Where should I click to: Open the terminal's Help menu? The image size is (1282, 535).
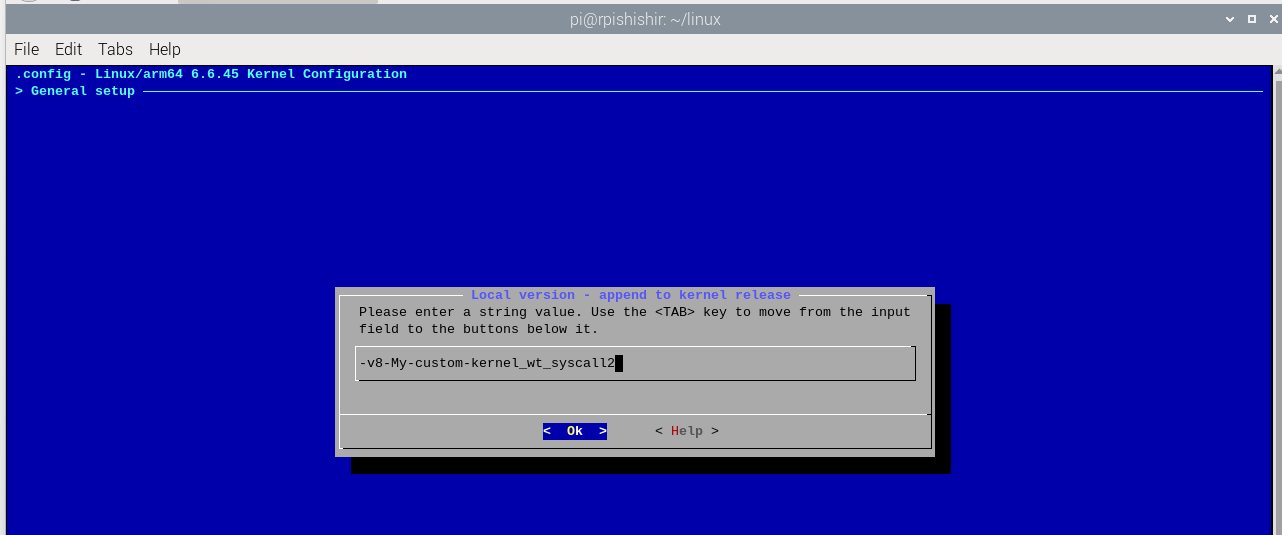point(164,49)
